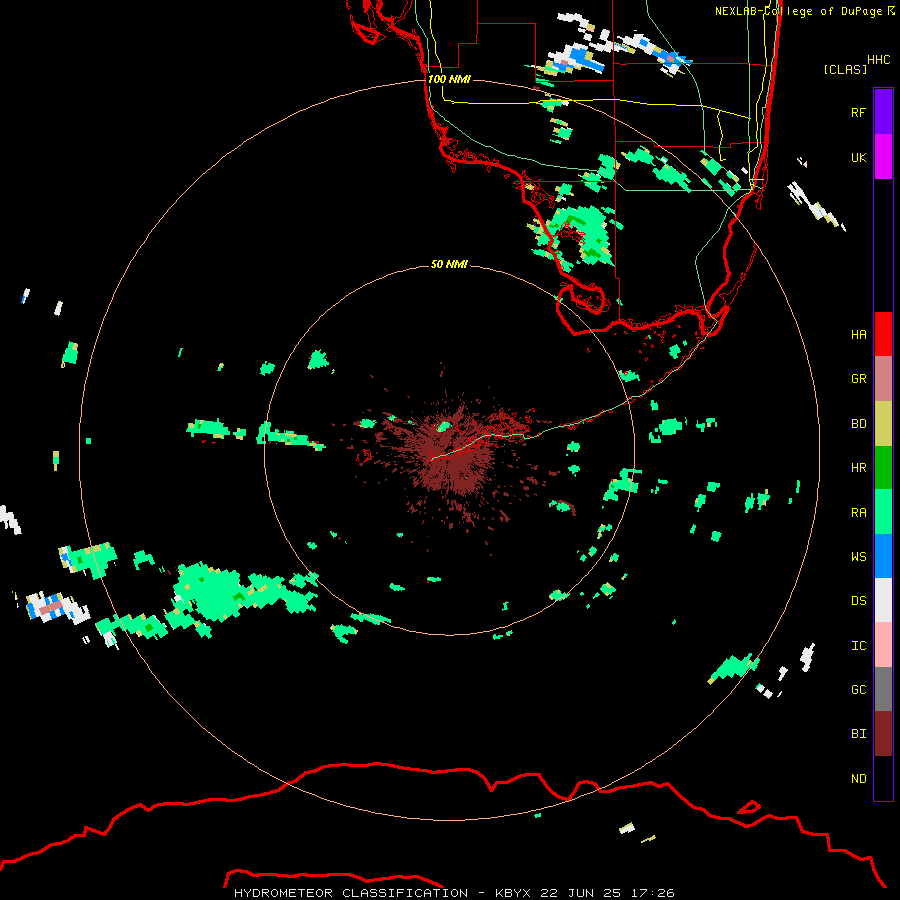Select the GR pinkish legend swatch
Screen dimensions: 900x900
(x=883, y=379)
